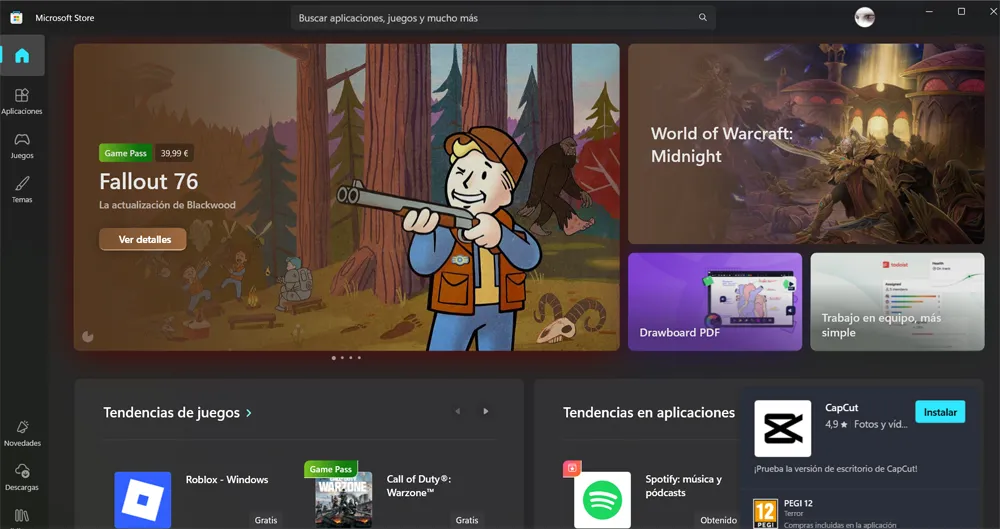The width and height of the screenshot is (1000, 529).
Task: Click the Gratis label under Warzone
Action: [x=467, y=520]
